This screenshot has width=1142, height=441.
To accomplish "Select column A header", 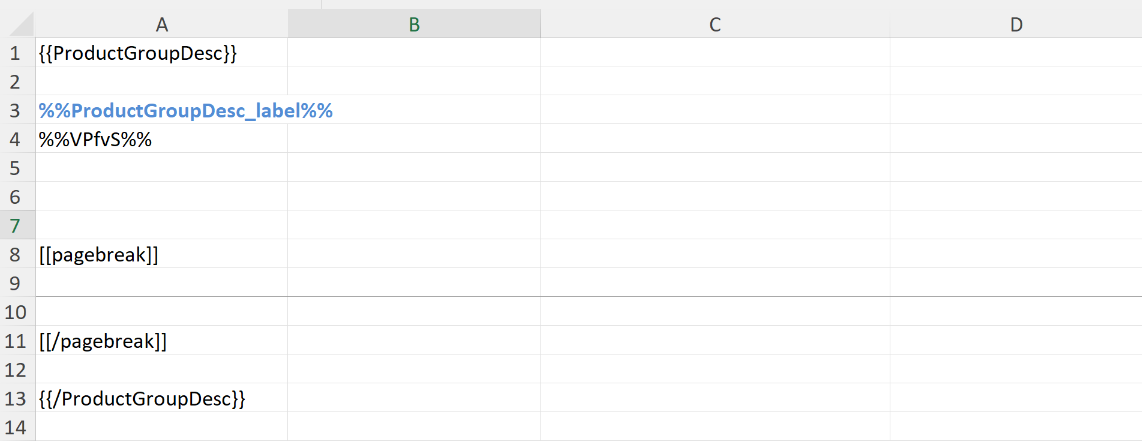I will pos(161,25).
